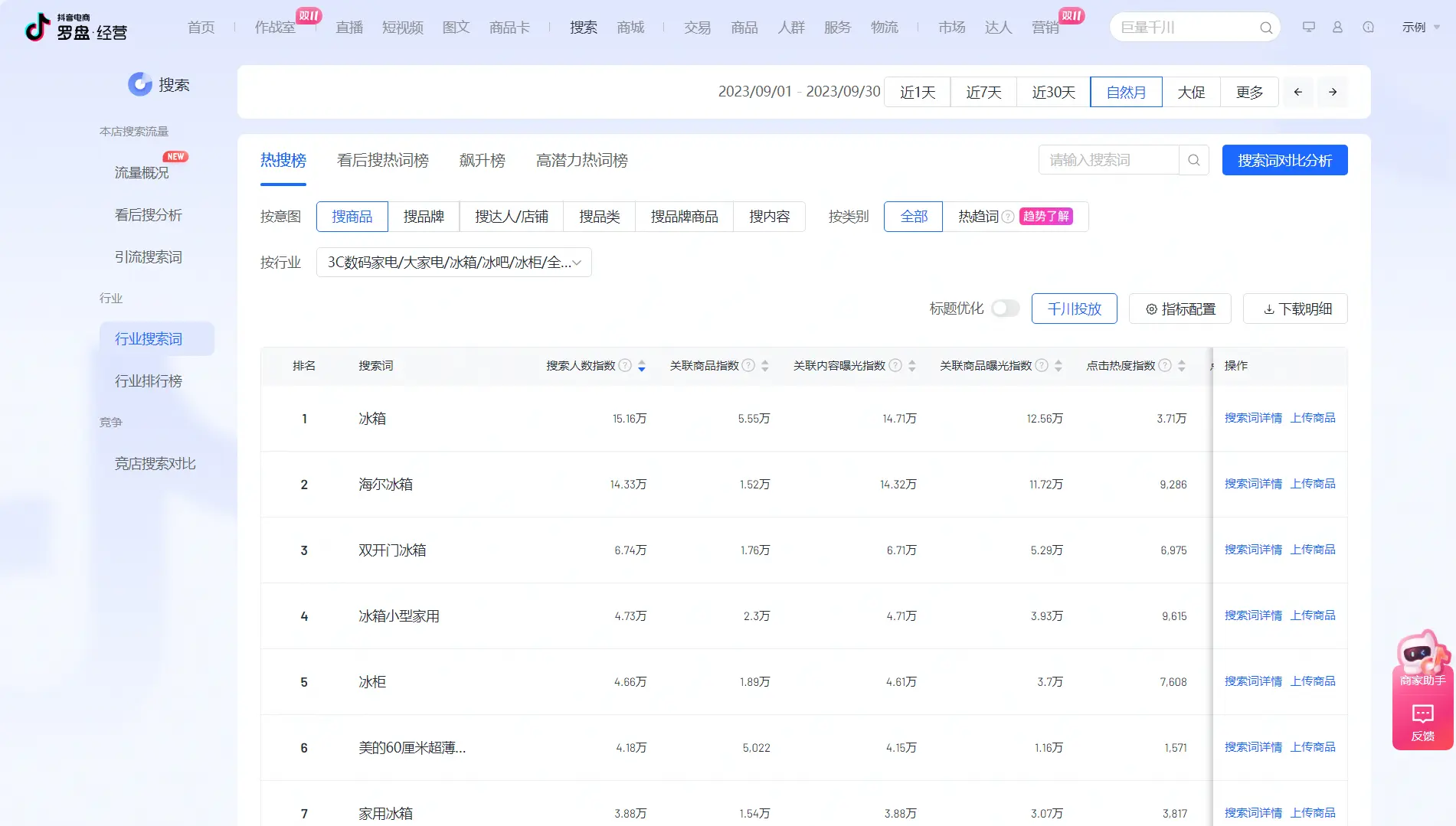Open 行业排行榜 in the sidebar

tap(149, 380)
